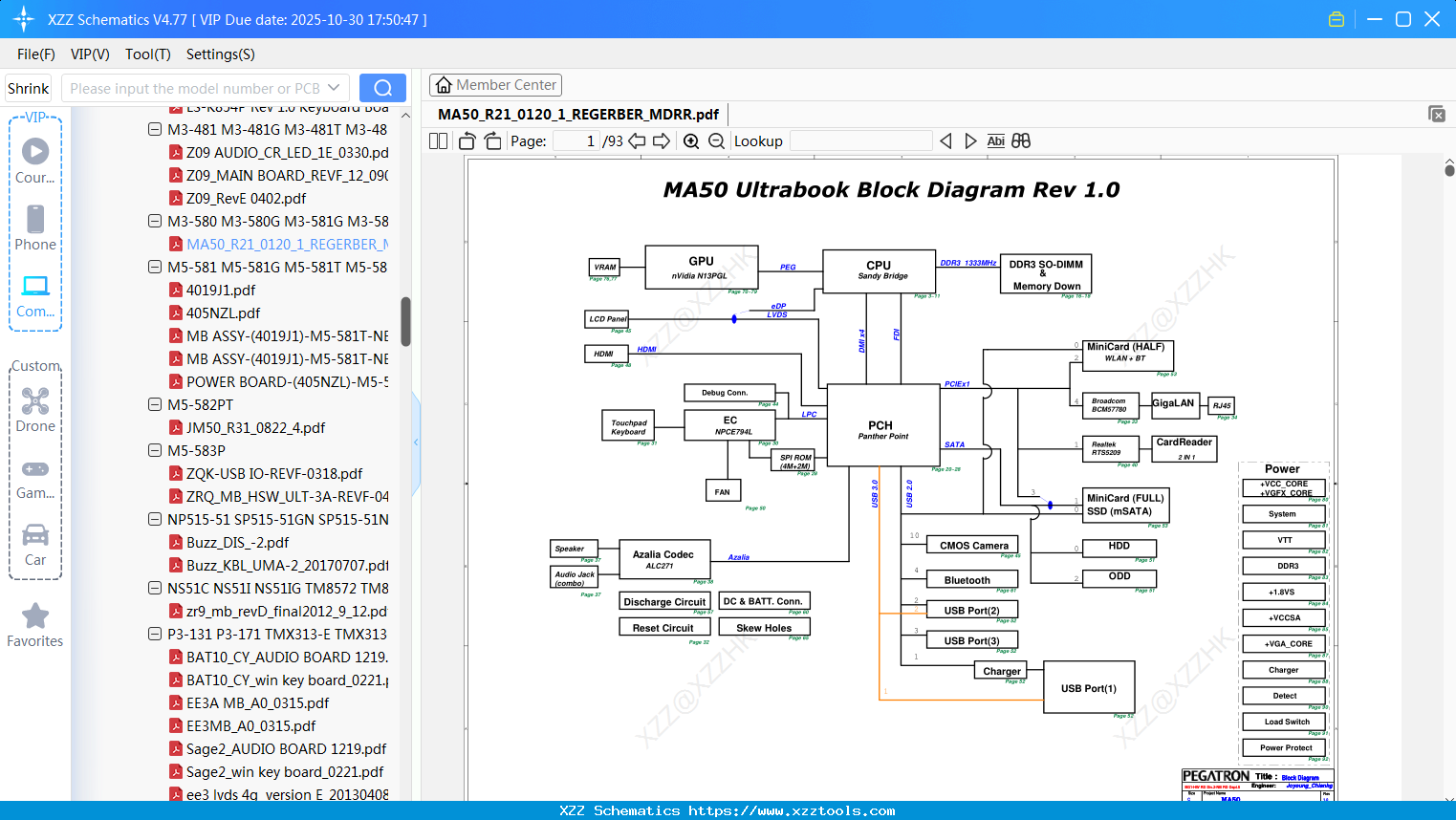
Task: Click the binoculars search icon
Action: (1021, 141)
